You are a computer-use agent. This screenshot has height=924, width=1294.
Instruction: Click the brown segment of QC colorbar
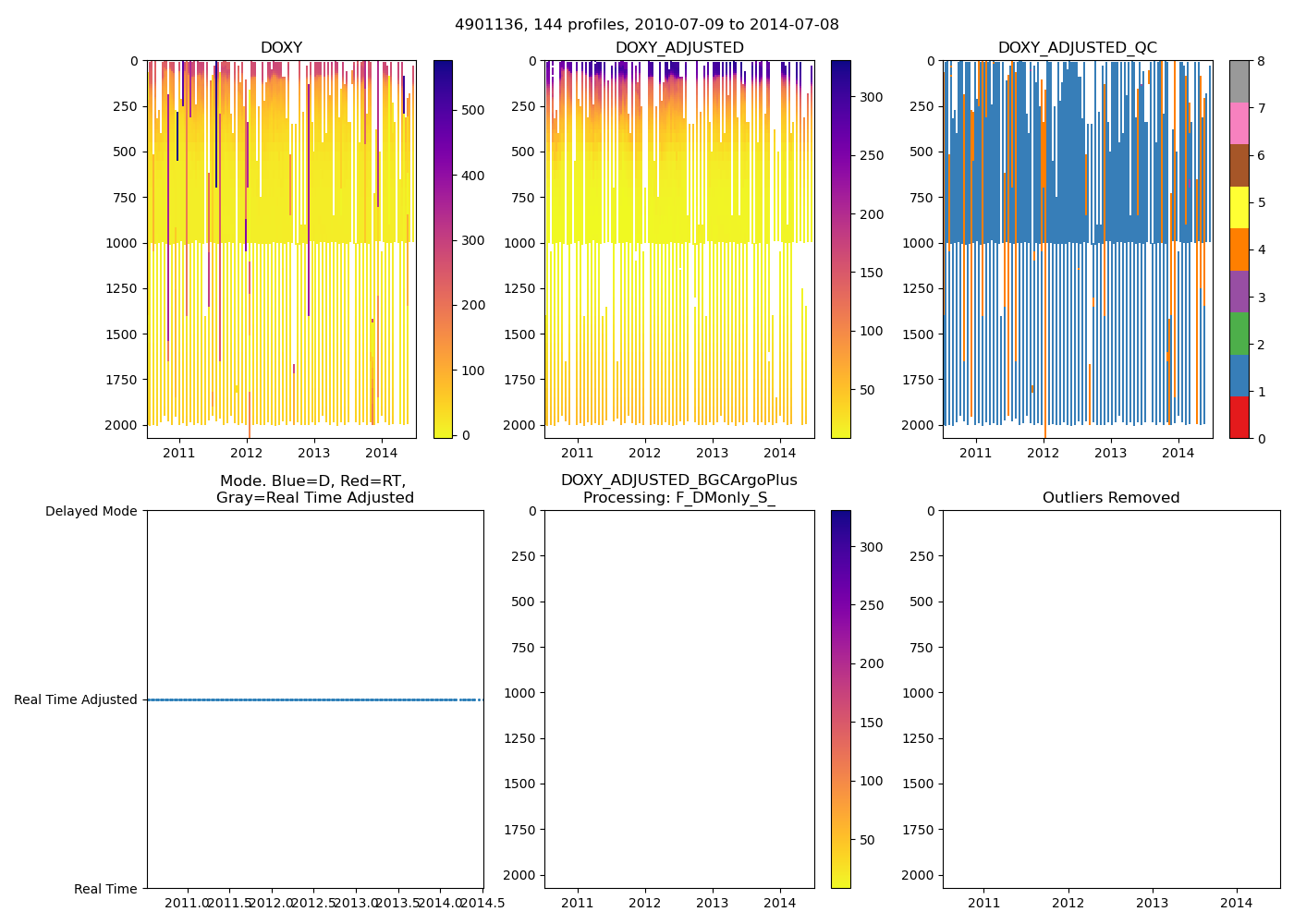1239,165
